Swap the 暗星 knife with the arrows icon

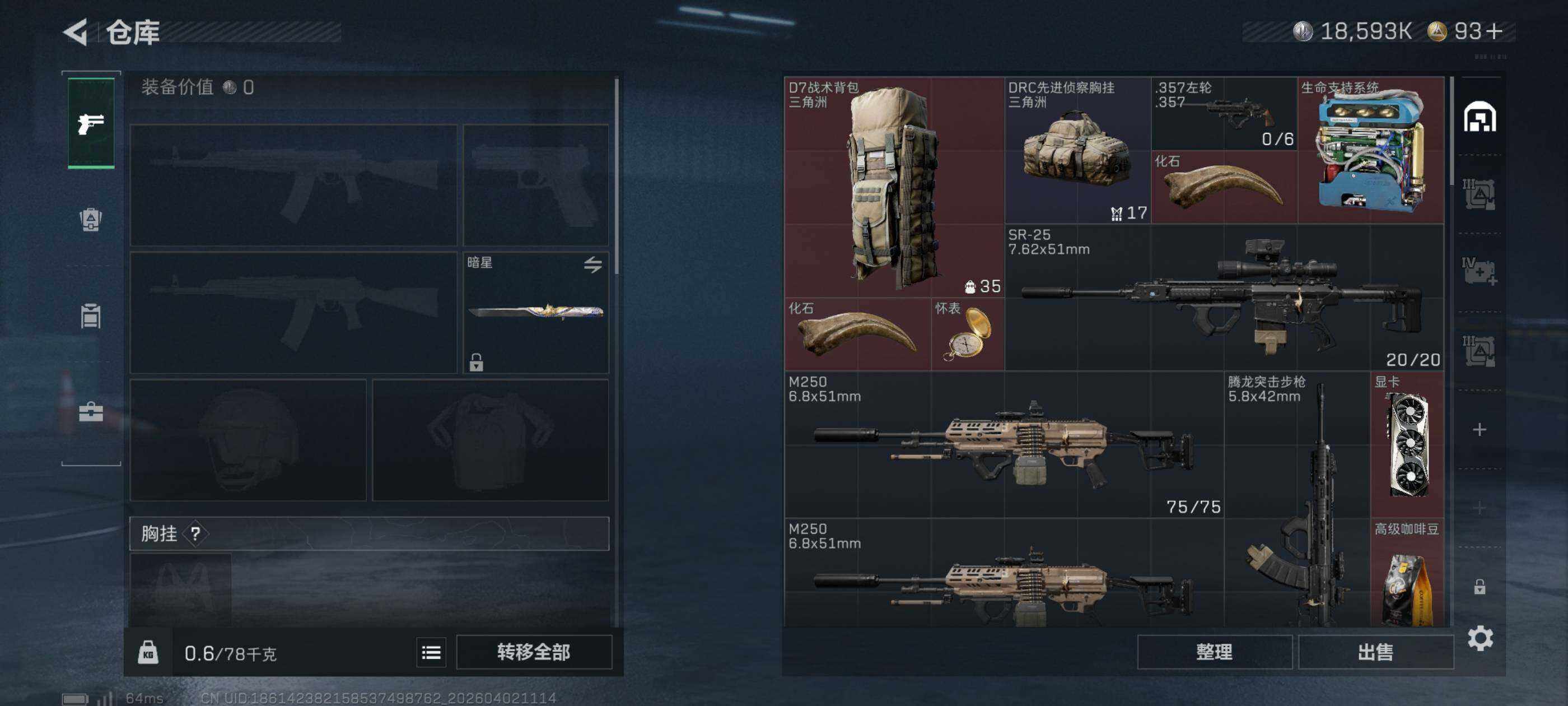coord(593,264)
